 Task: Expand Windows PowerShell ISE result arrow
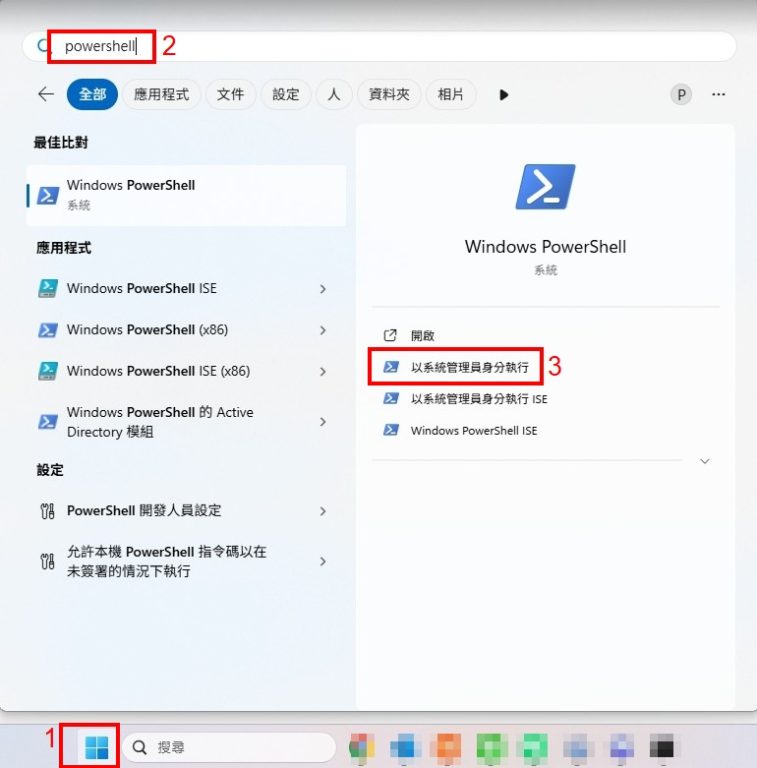pos(322,289)
